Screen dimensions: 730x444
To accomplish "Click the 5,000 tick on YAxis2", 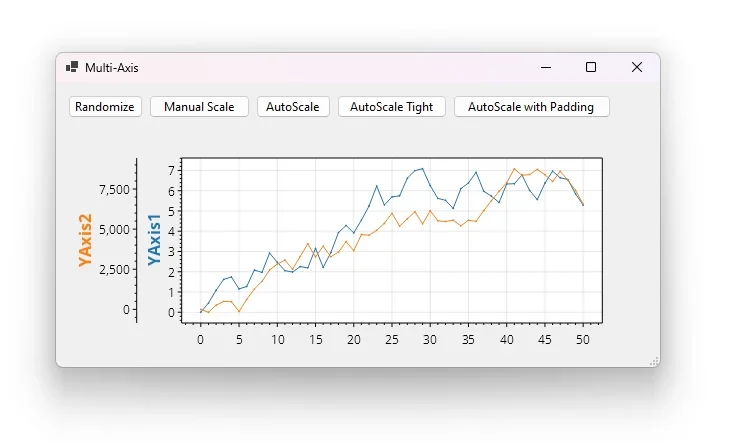I will pos(115,230).
